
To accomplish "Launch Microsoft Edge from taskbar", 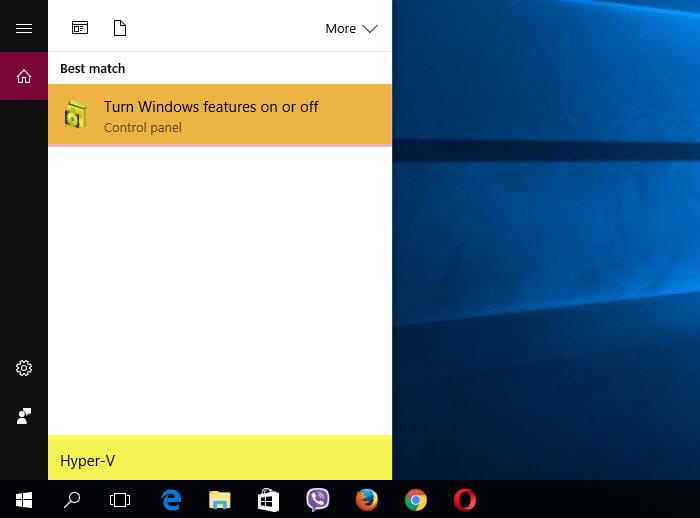I will pyautogui.click(x=171, y=500).
